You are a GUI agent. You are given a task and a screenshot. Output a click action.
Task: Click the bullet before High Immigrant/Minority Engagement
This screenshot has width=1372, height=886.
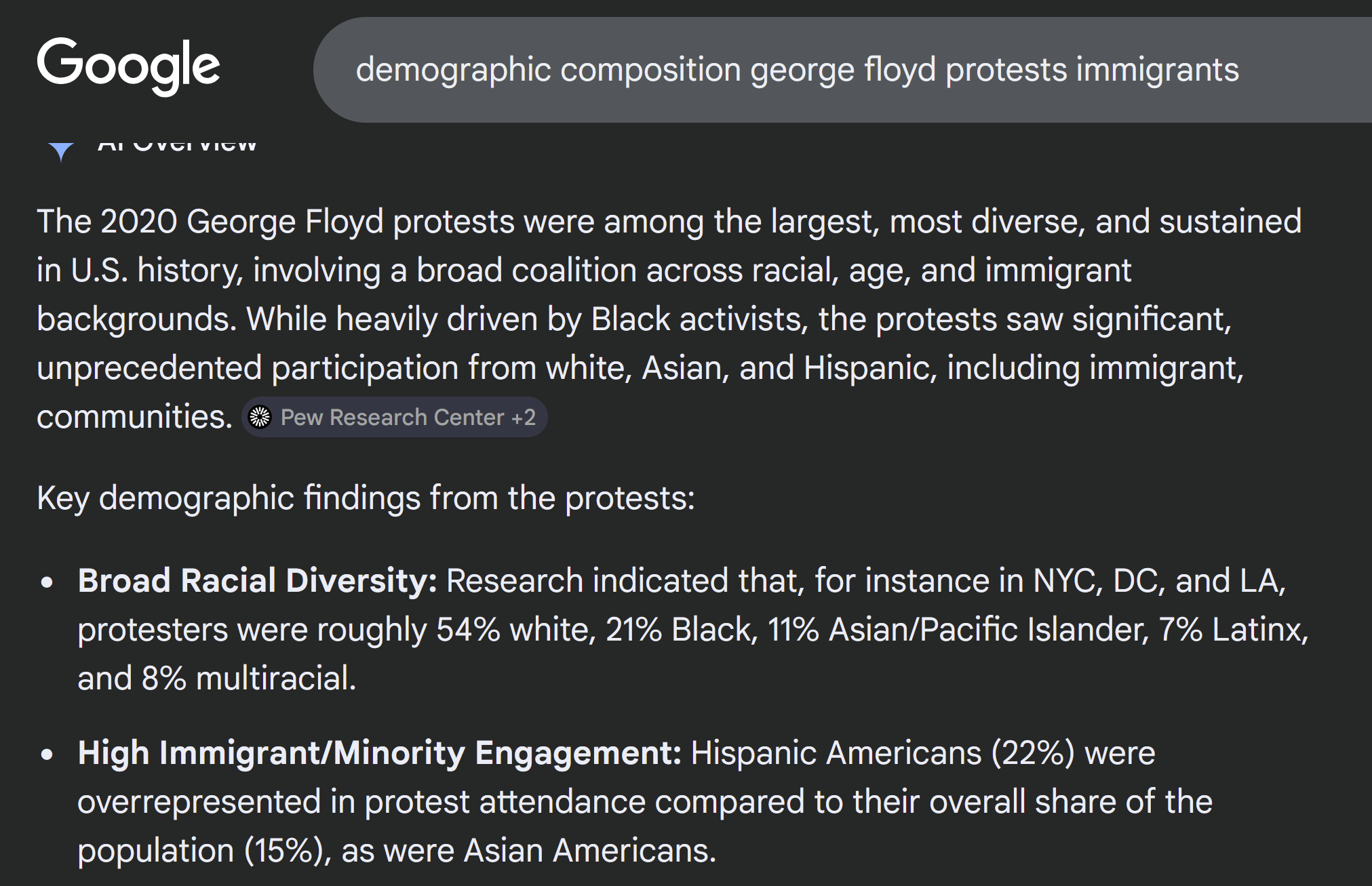click(47, 754)
